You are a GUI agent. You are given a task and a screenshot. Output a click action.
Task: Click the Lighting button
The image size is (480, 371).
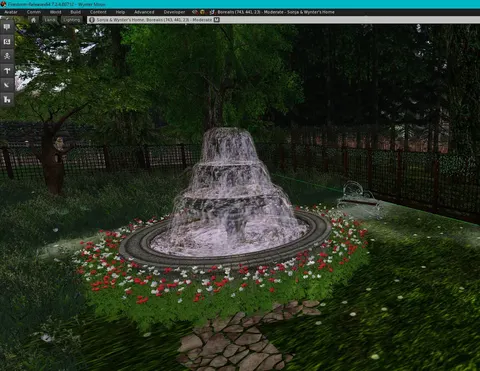pyautogui.click(x=71, y=20)
